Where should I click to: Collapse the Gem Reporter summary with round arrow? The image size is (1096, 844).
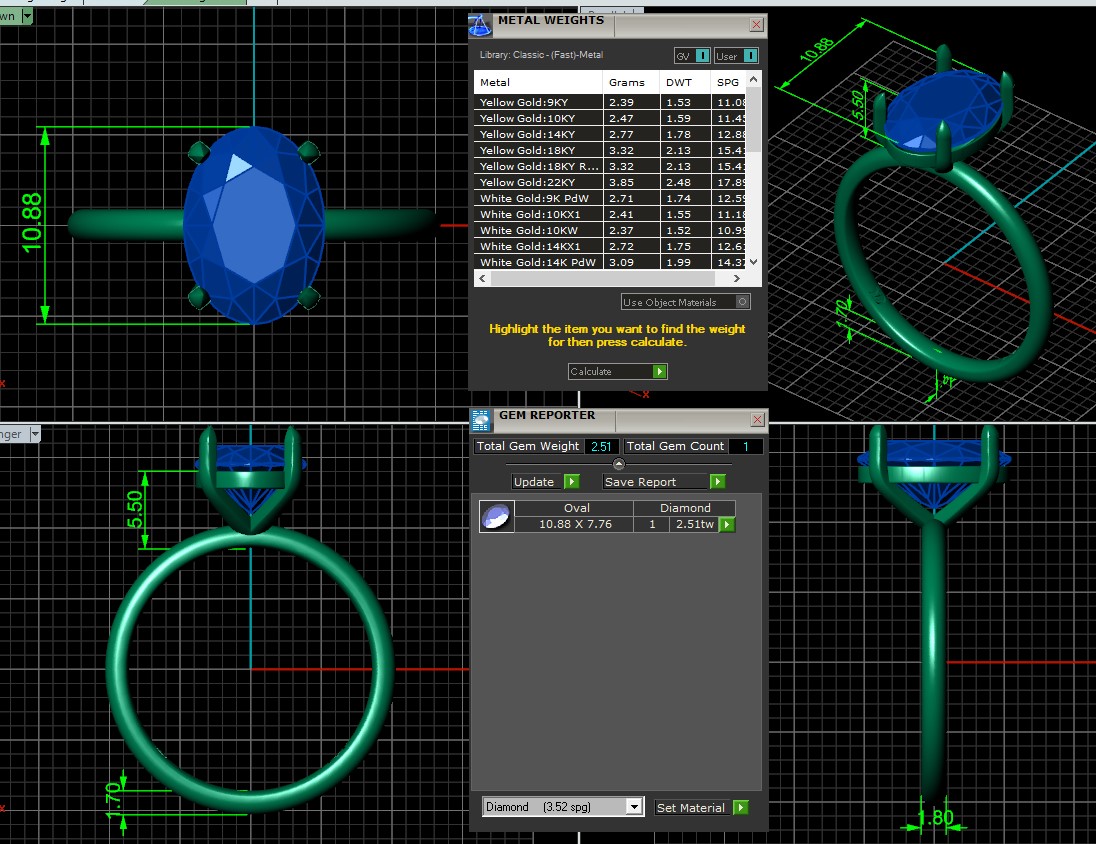[x=618, y=464]
